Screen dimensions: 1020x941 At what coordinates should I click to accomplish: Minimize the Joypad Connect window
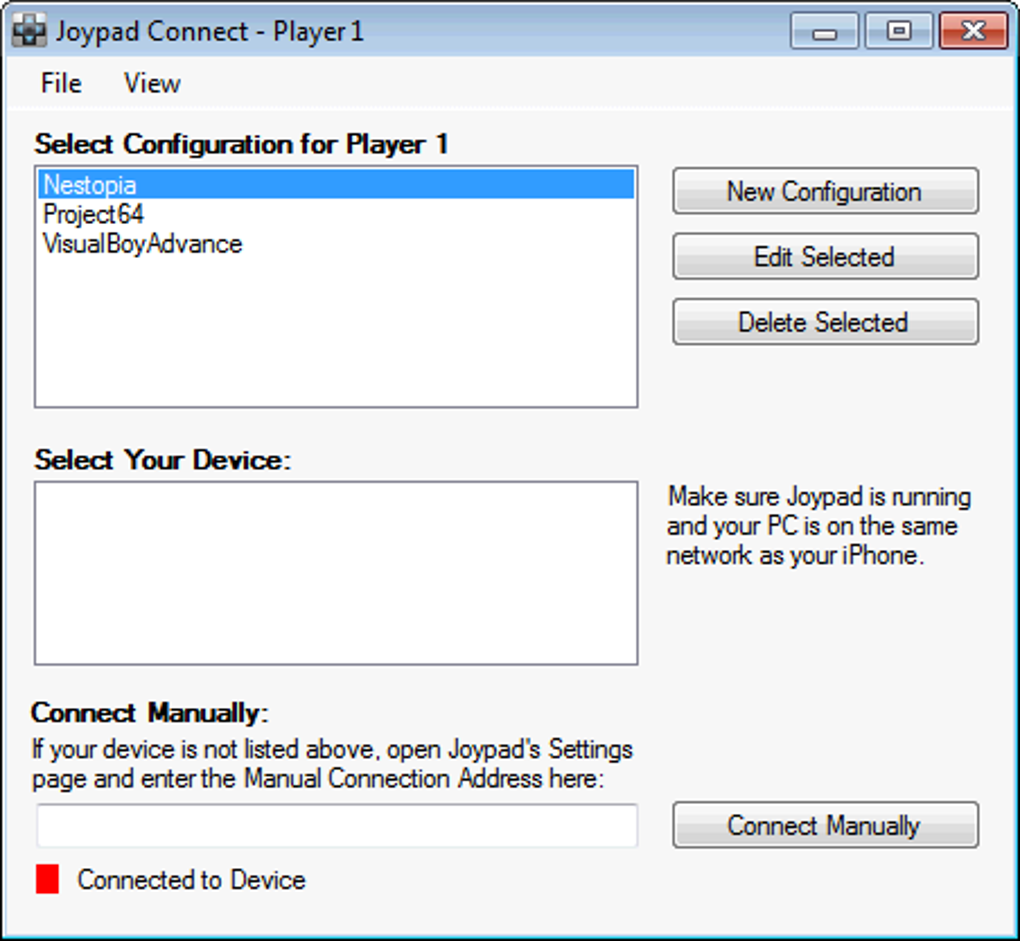click(824, 31)
